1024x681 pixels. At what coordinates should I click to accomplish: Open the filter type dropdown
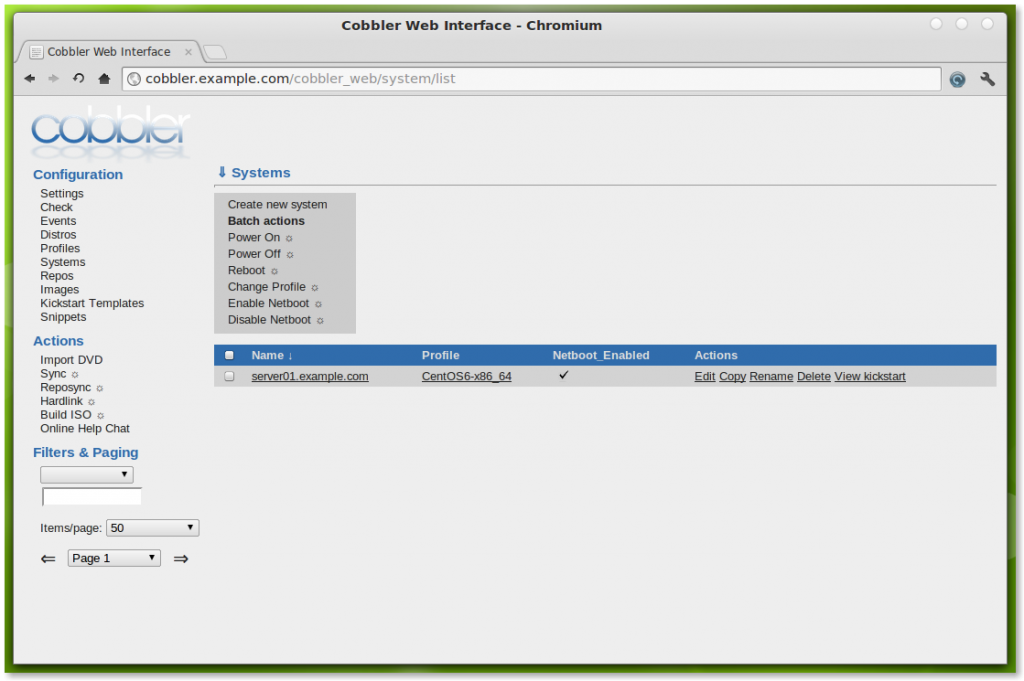pos(87,475)
